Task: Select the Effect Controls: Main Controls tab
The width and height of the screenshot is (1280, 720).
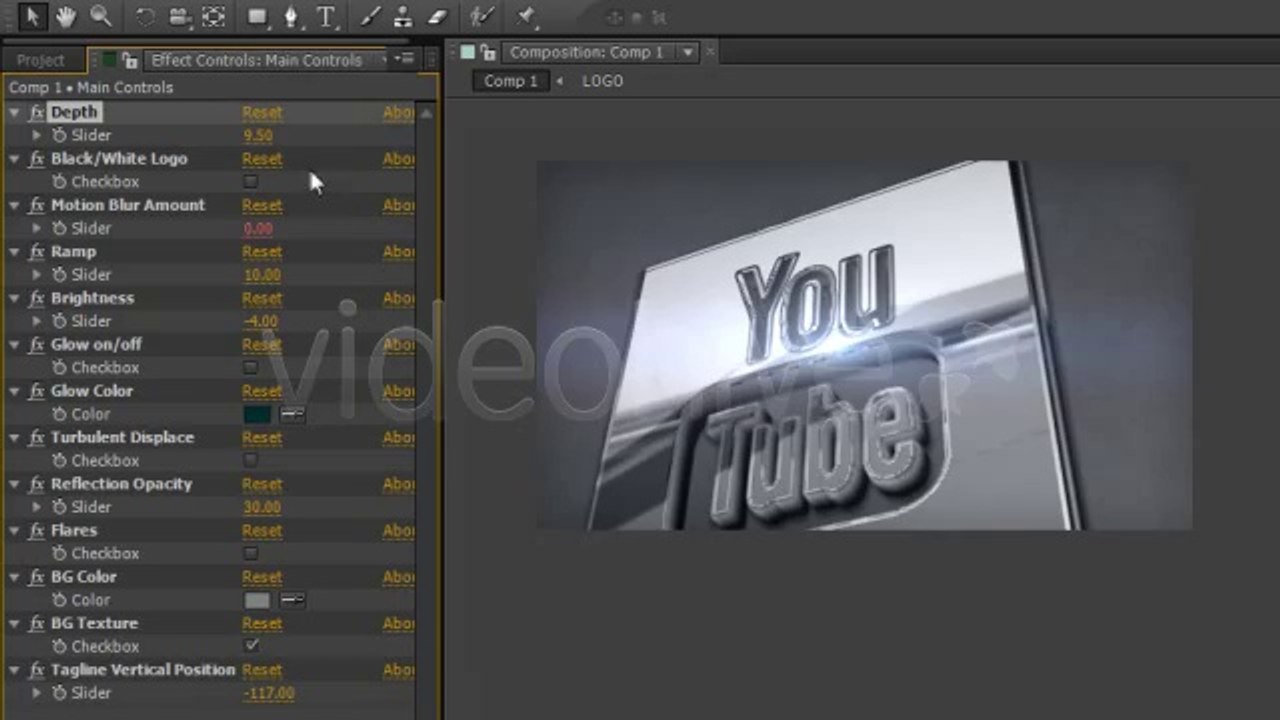Action: tap(256, 61)
